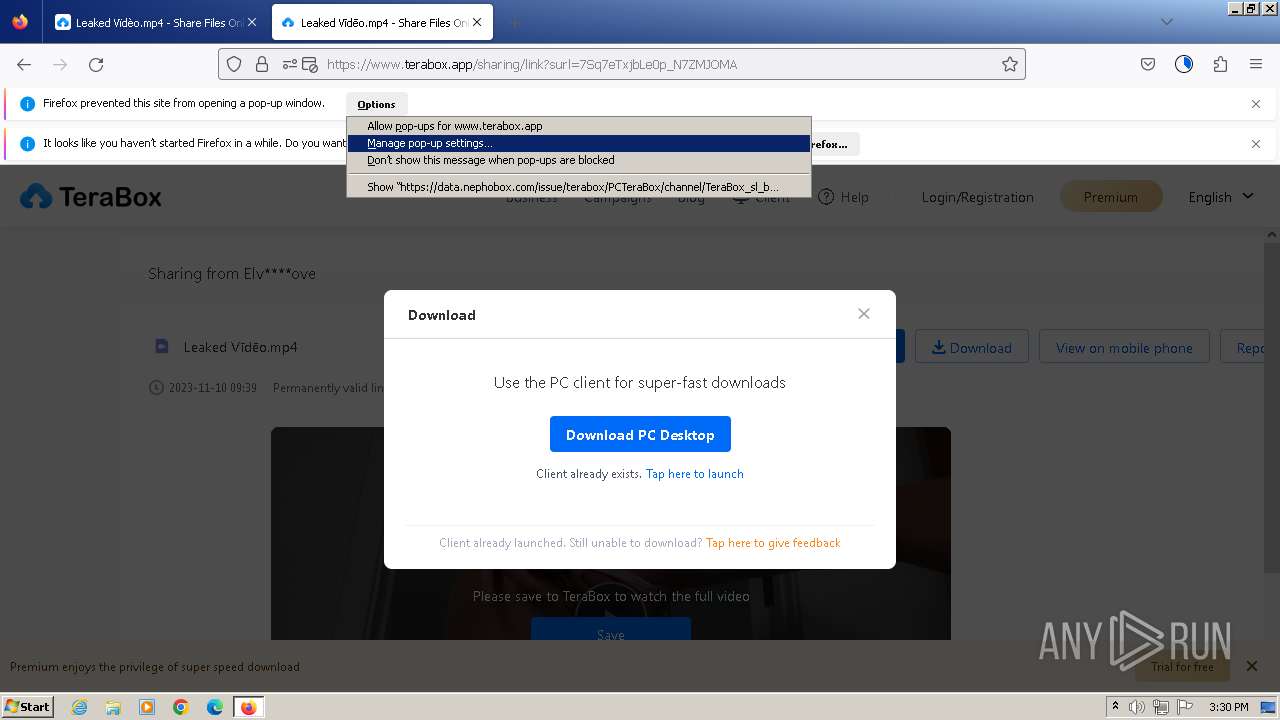Open the Windows Start menu
The width and height of the screenshot is (1280, 720).
(28, 706)
